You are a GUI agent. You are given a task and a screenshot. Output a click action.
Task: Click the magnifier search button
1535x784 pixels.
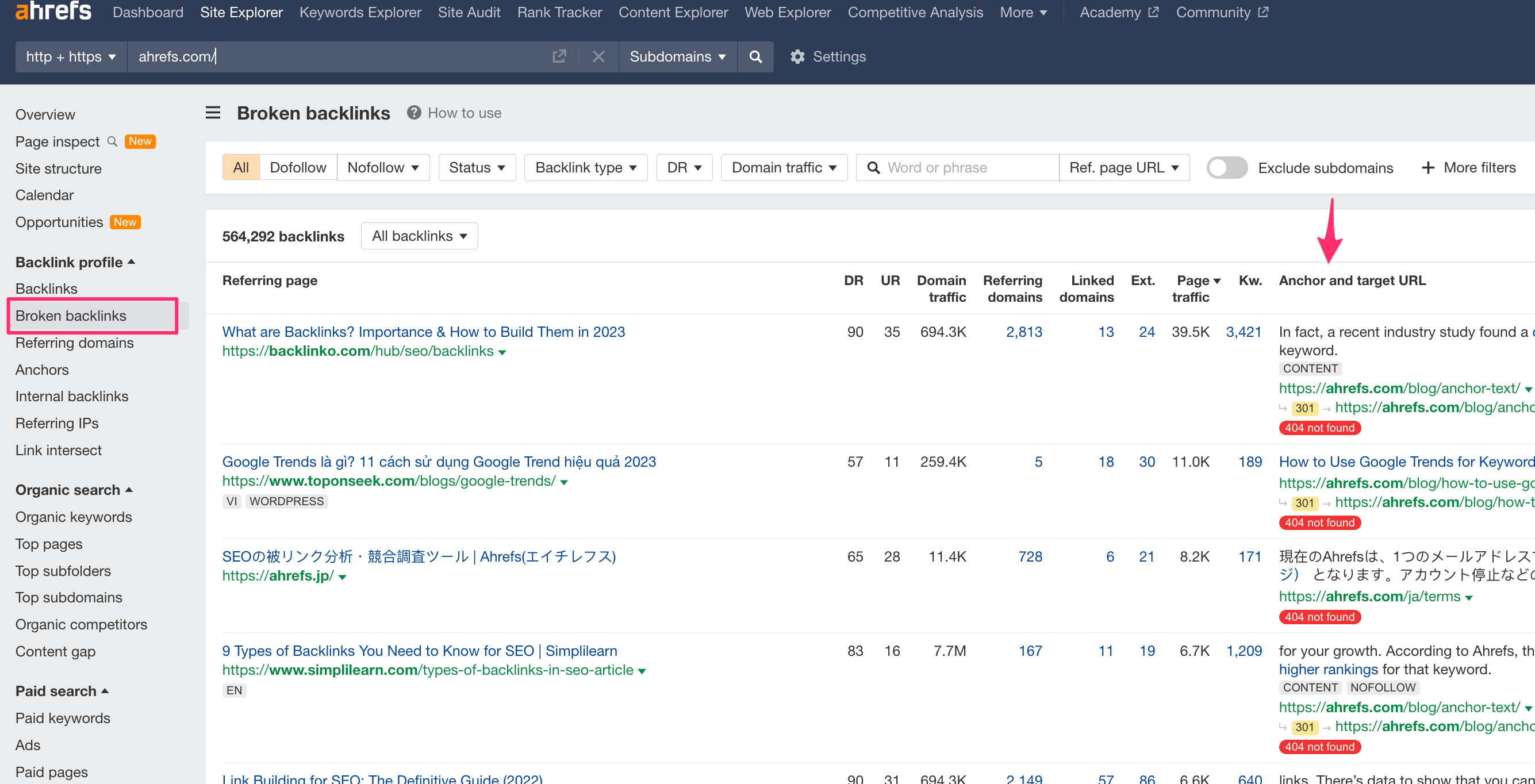point(755,56)
